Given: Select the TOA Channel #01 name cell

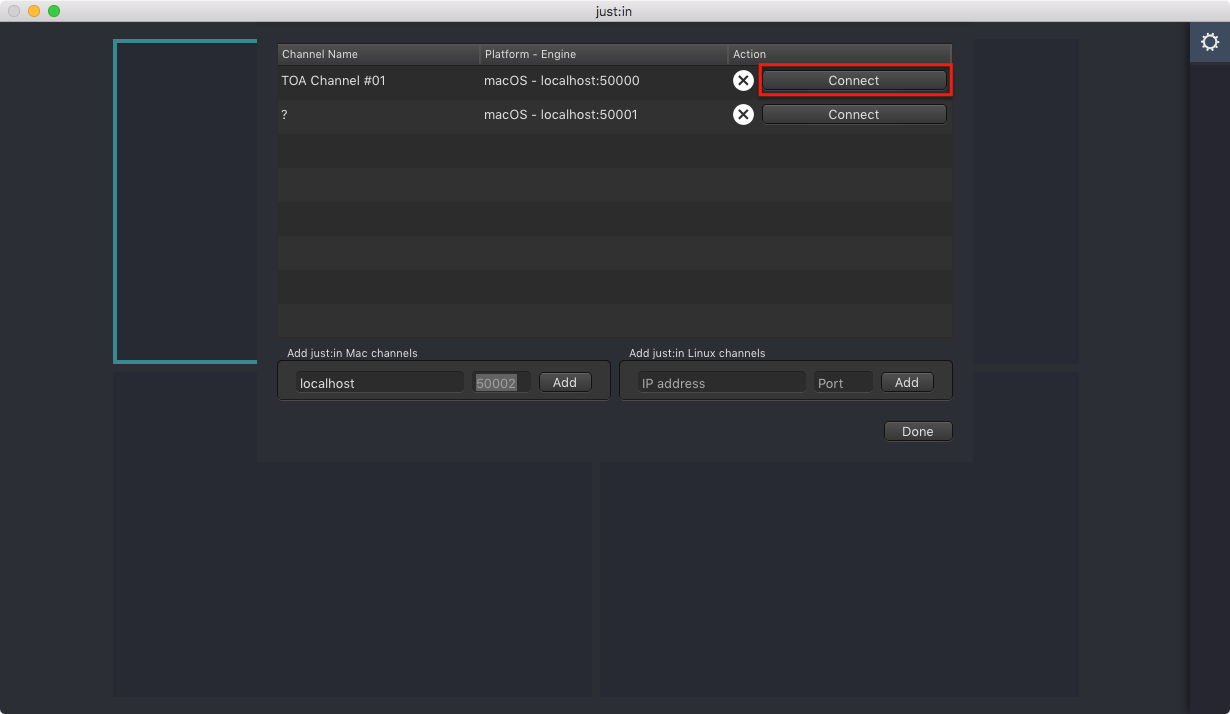Looking at the screenshot, I should (378, 81).
